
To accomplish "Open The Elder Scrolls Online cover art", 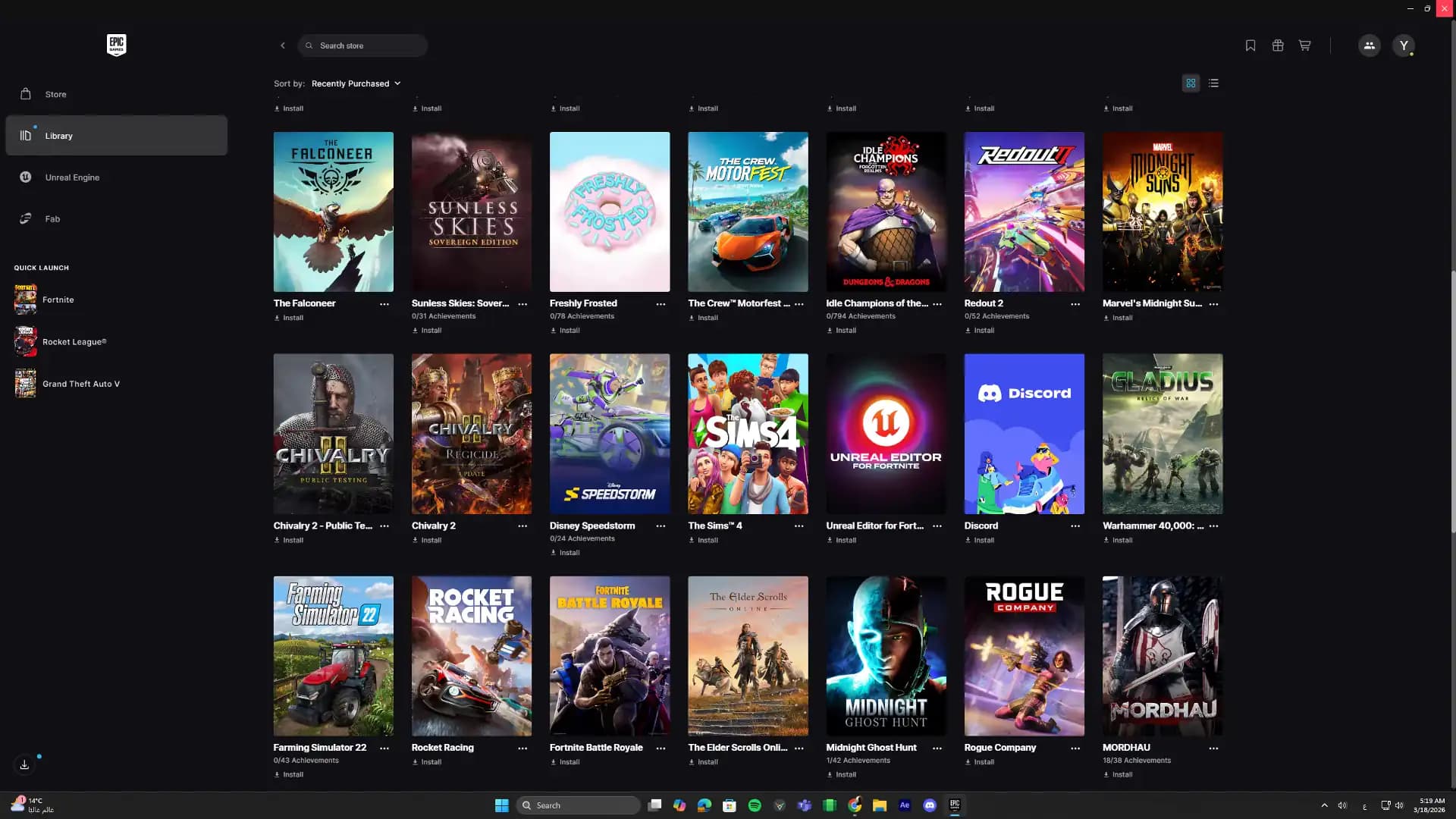I will tap(748, 656).
